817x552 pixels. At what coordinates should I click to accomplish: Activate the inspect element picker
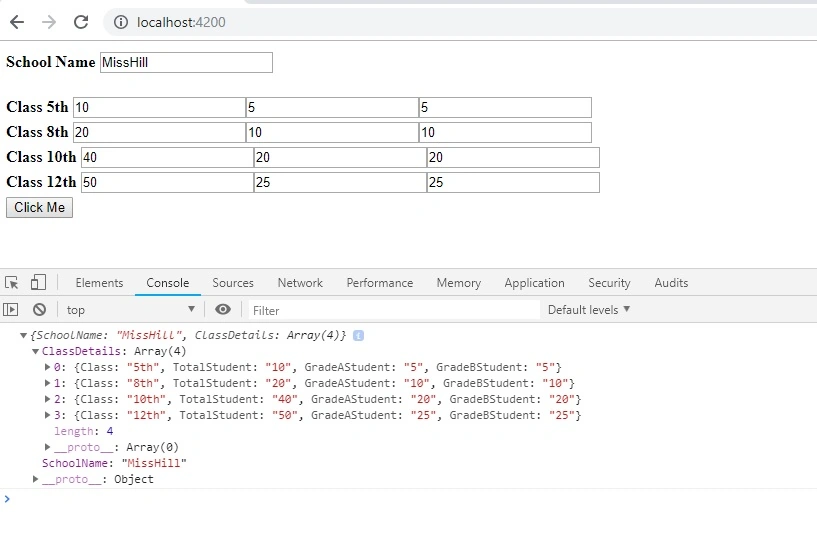(11, 283)
